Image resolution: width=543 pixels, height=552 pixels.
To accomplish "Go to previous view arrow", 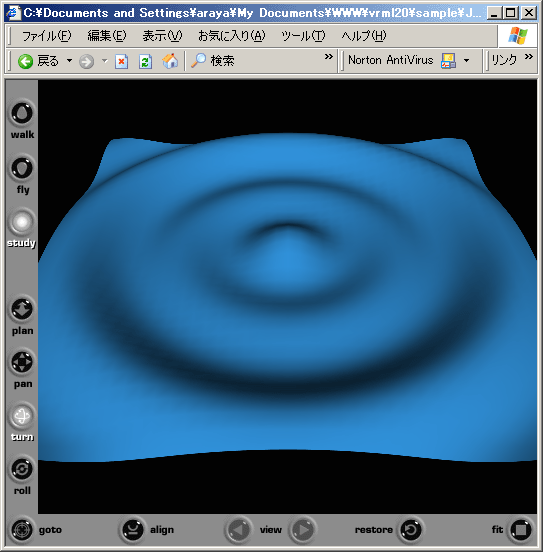I will [x=238, y=530].
